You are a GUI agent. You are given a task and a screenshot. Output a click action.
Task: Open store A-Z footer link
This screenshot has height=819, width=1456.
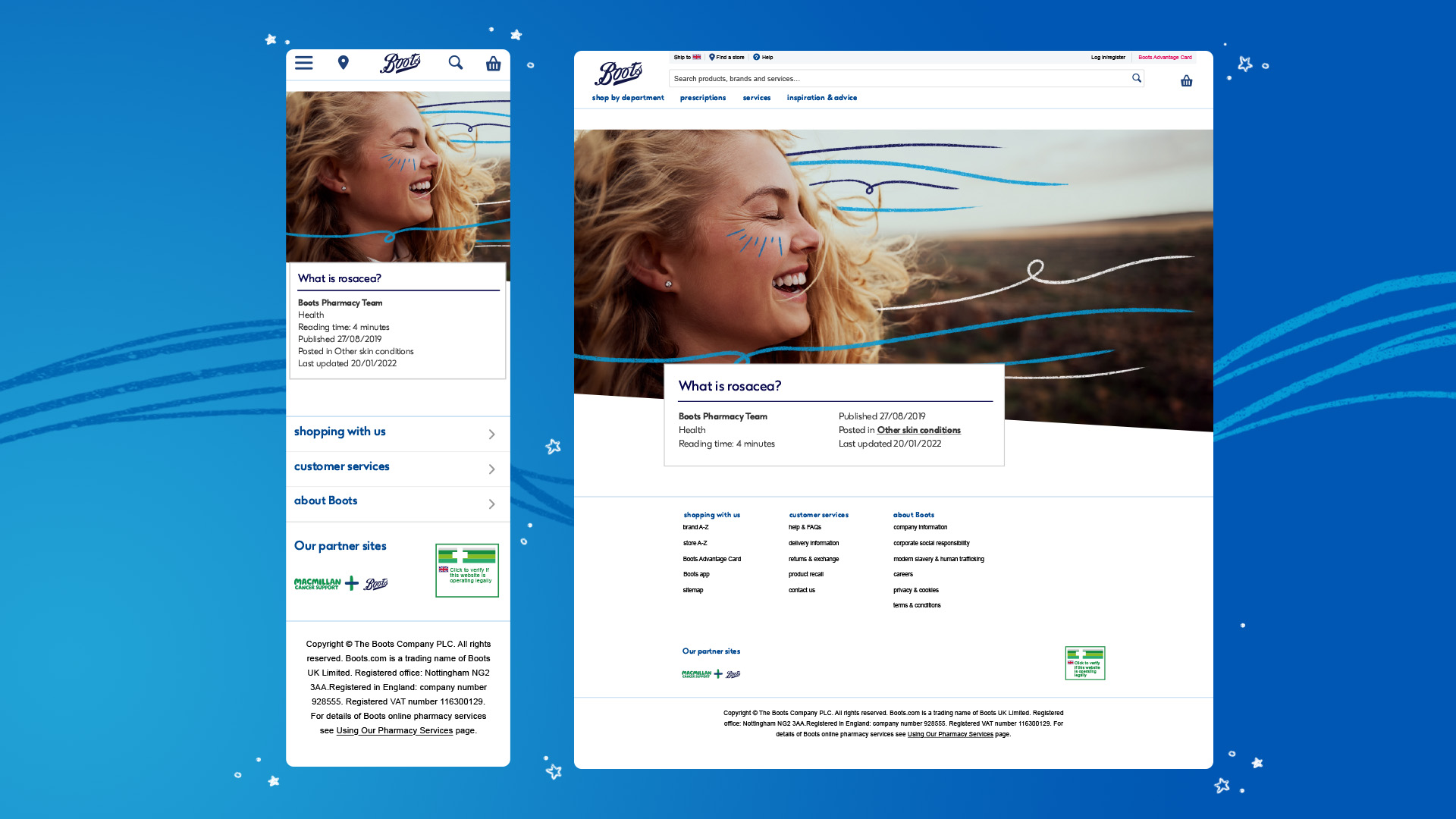[695, 543]
